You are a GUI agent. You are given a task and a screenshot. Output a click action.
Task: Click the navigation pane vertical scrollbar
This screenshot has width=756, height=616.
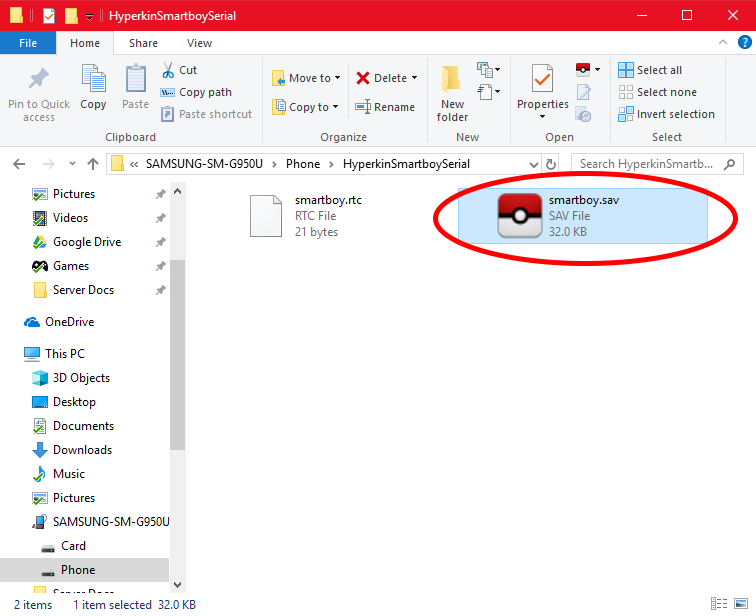177,350
